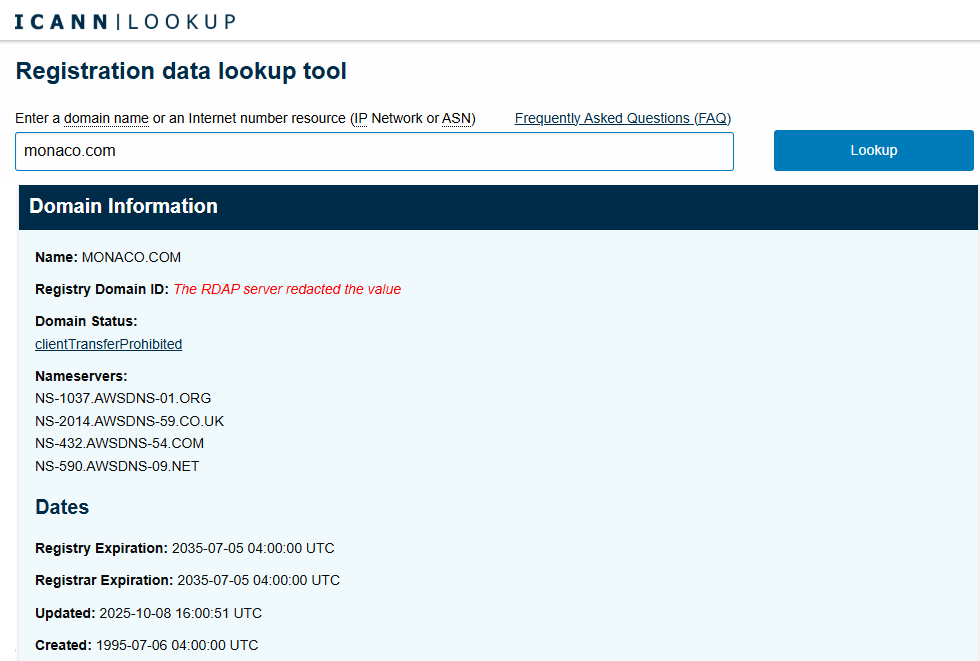
Task: Click the underlined 'ASN' abbreviation
Action: 456,118
